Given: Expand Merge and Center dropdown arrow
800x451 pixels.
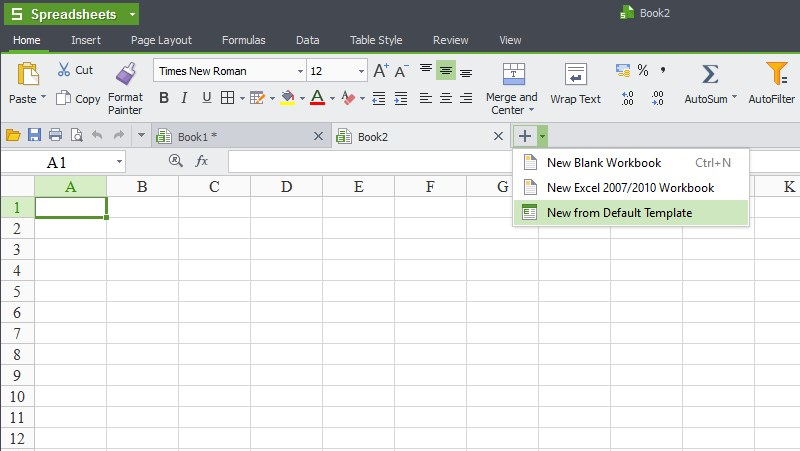Looking at the screenshot, I should [531, 110].
